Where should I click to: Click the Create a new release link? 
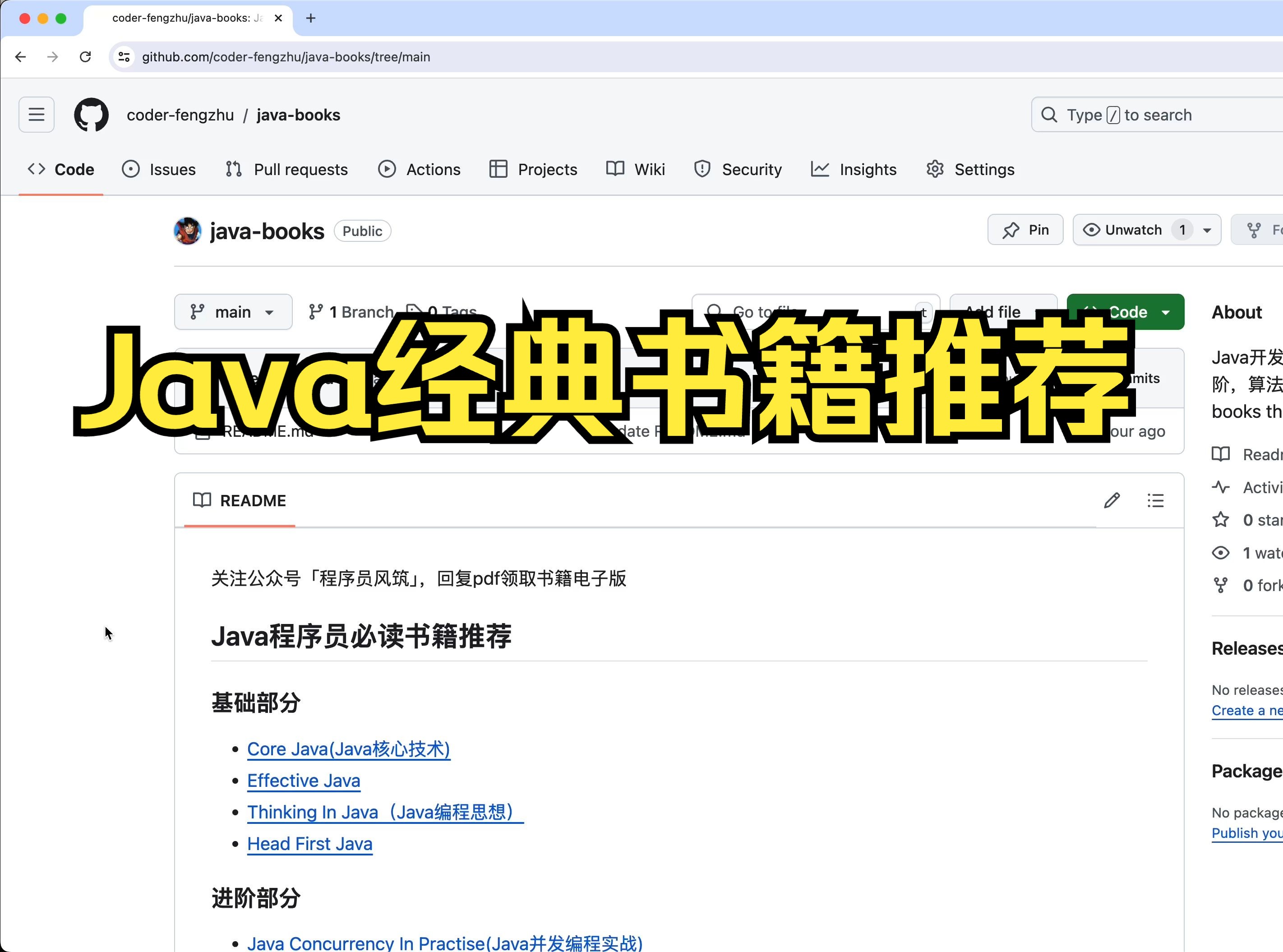pos(1247,711)
